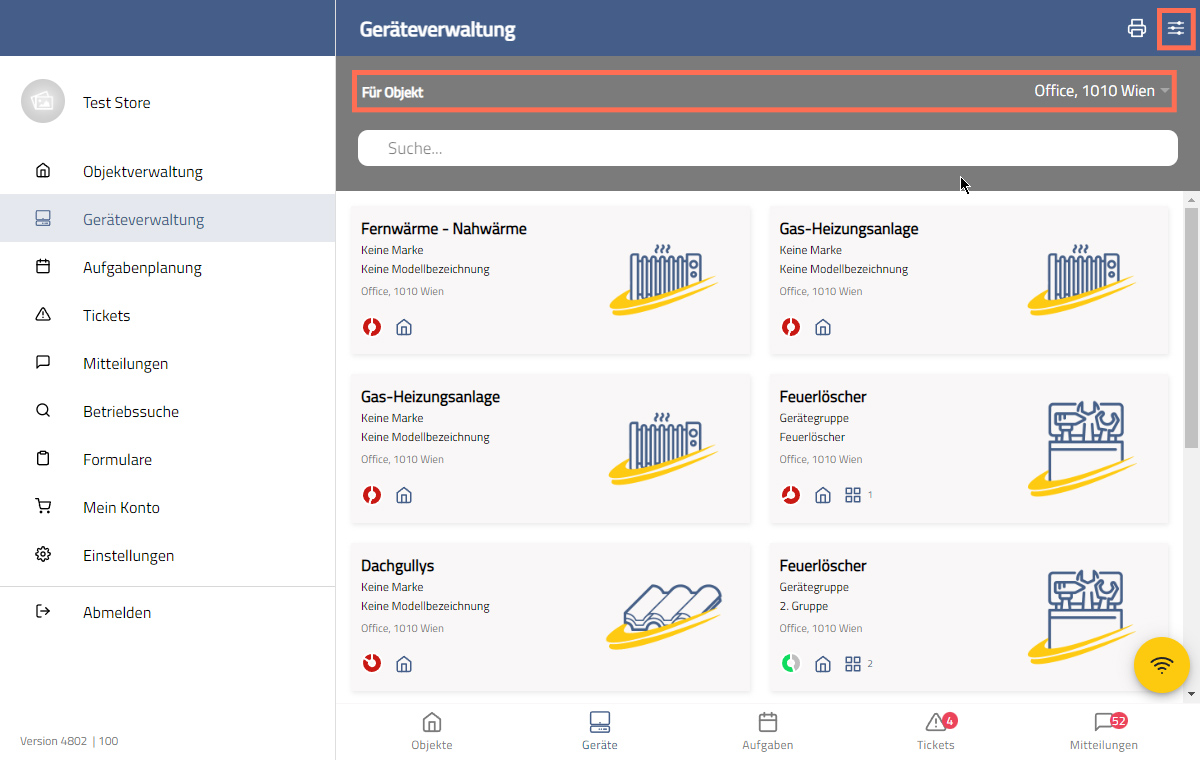This screenshot has height=760, width=1200.
Task: Click Abmelden to log out
Action: pos(116,612)
